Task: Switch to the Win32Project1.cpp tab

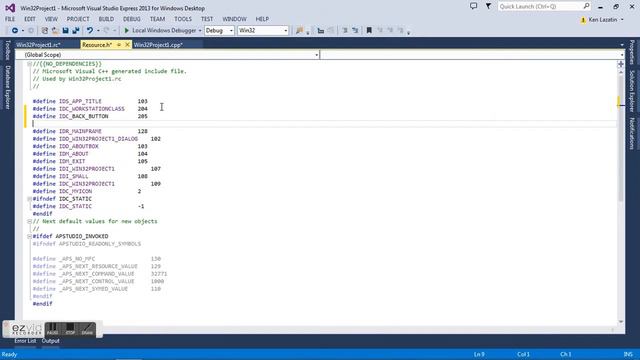Action: point(158,45)
